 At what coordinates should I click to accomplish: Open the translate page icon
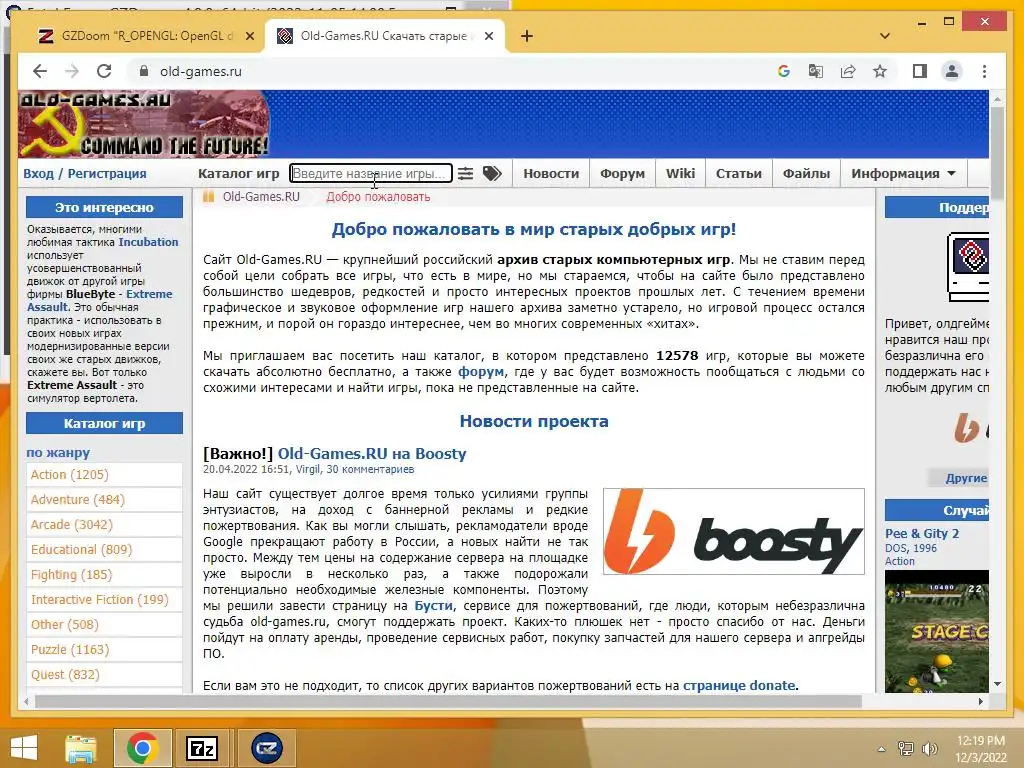coord(816,71)
